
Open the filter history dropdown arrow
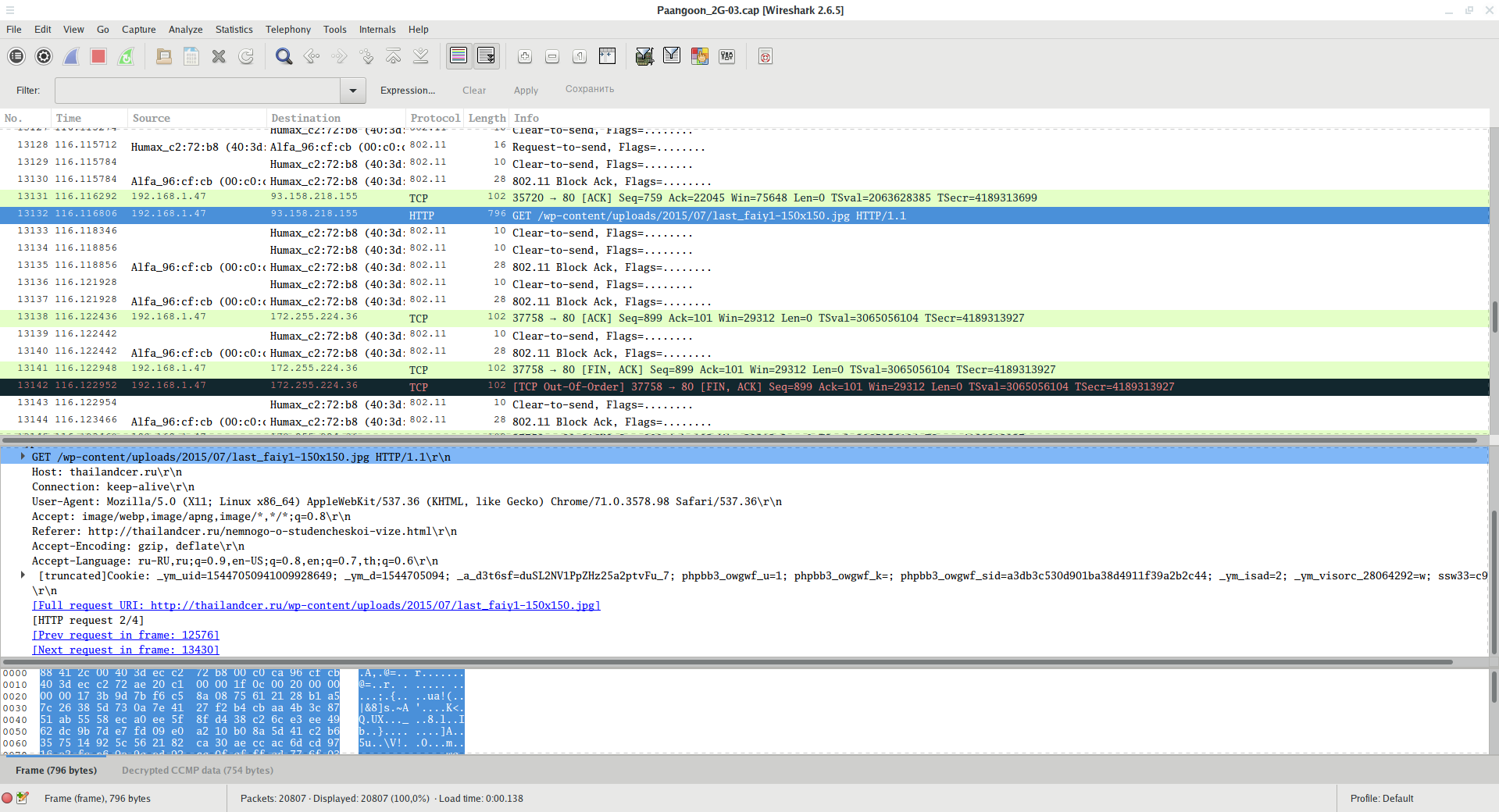coord(353,91)
